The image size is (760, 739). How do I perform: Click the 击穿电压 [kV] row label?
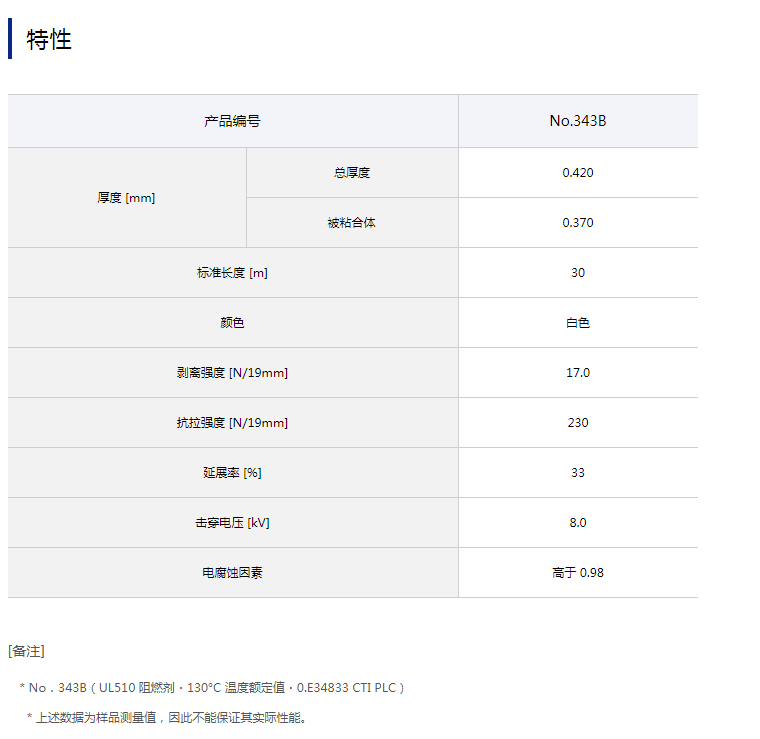pyautogui.click(x=232, y=523)
